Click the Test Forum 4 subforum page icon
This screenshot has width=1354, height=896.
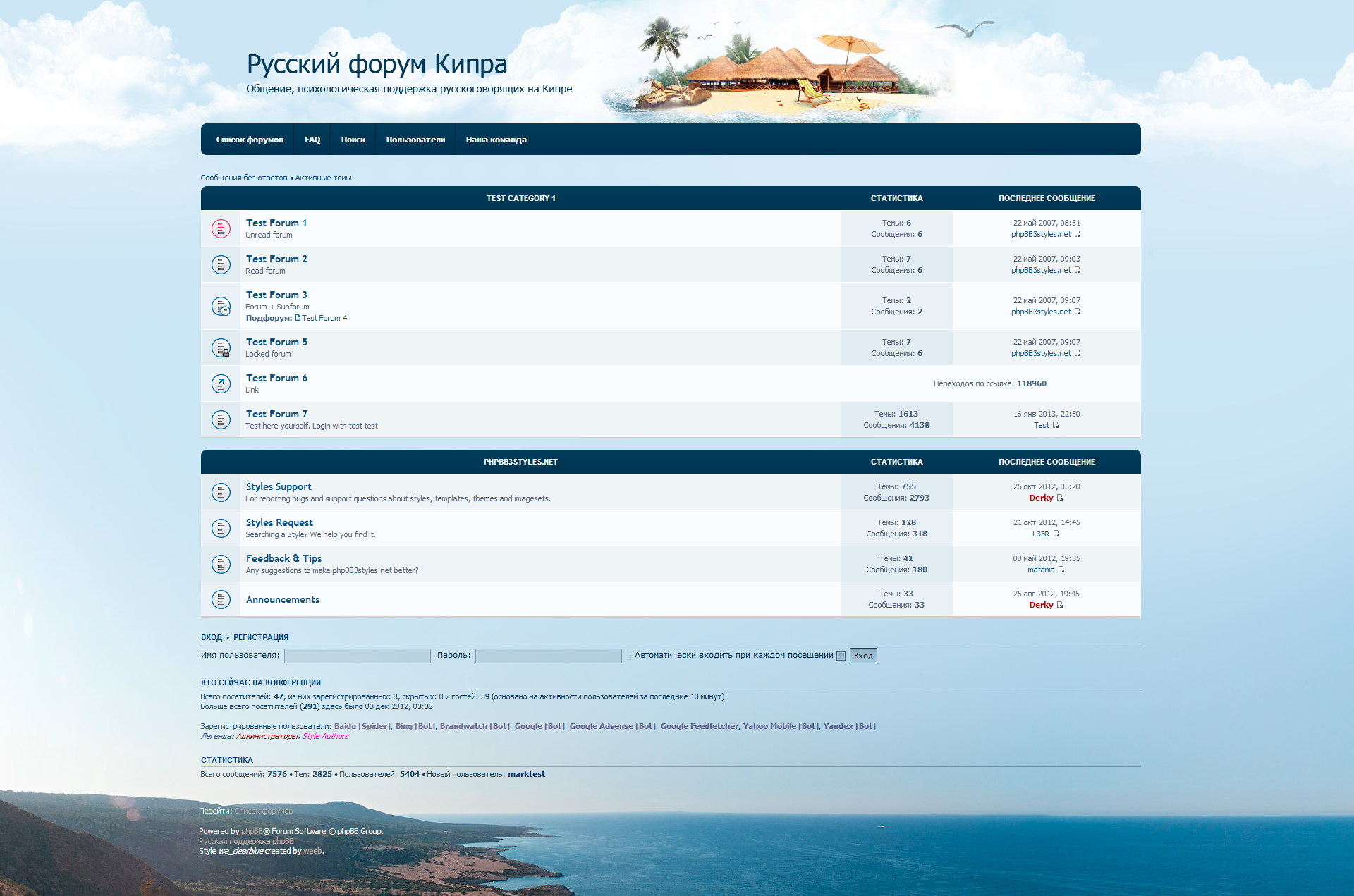point(298,318)
